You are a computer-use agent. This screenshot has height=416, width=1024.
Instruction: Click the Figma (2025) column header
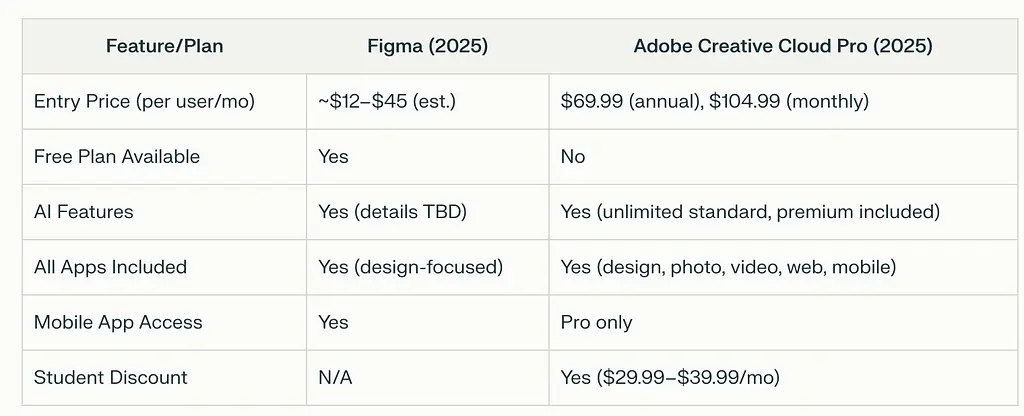(427, 46)
